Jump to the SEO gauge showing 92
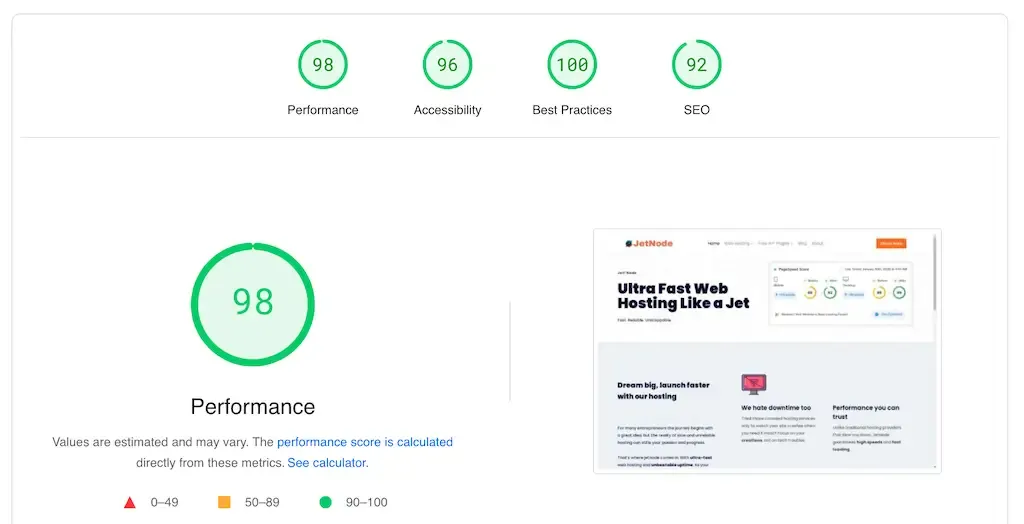 click(696, 65)
